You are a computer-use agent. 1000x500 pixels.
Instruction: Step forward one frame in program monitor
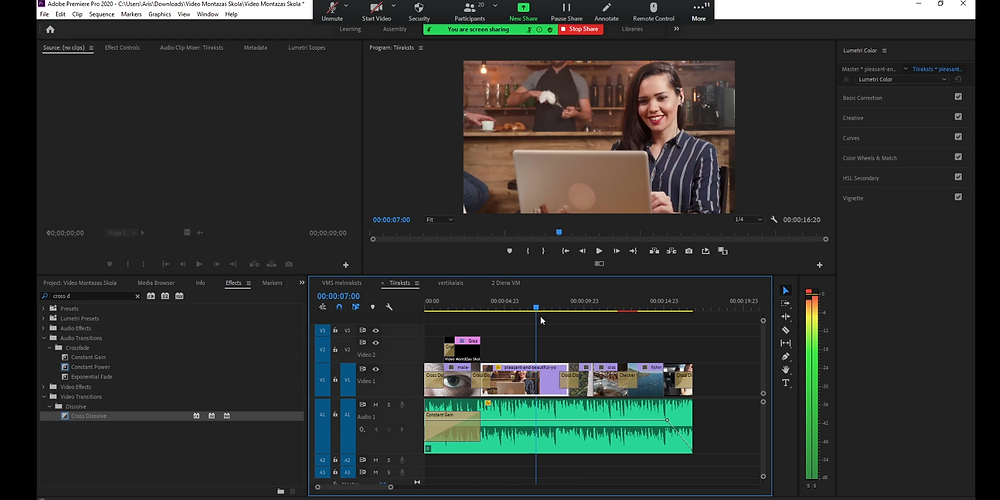pyautogui.click(x=616, y=251)
